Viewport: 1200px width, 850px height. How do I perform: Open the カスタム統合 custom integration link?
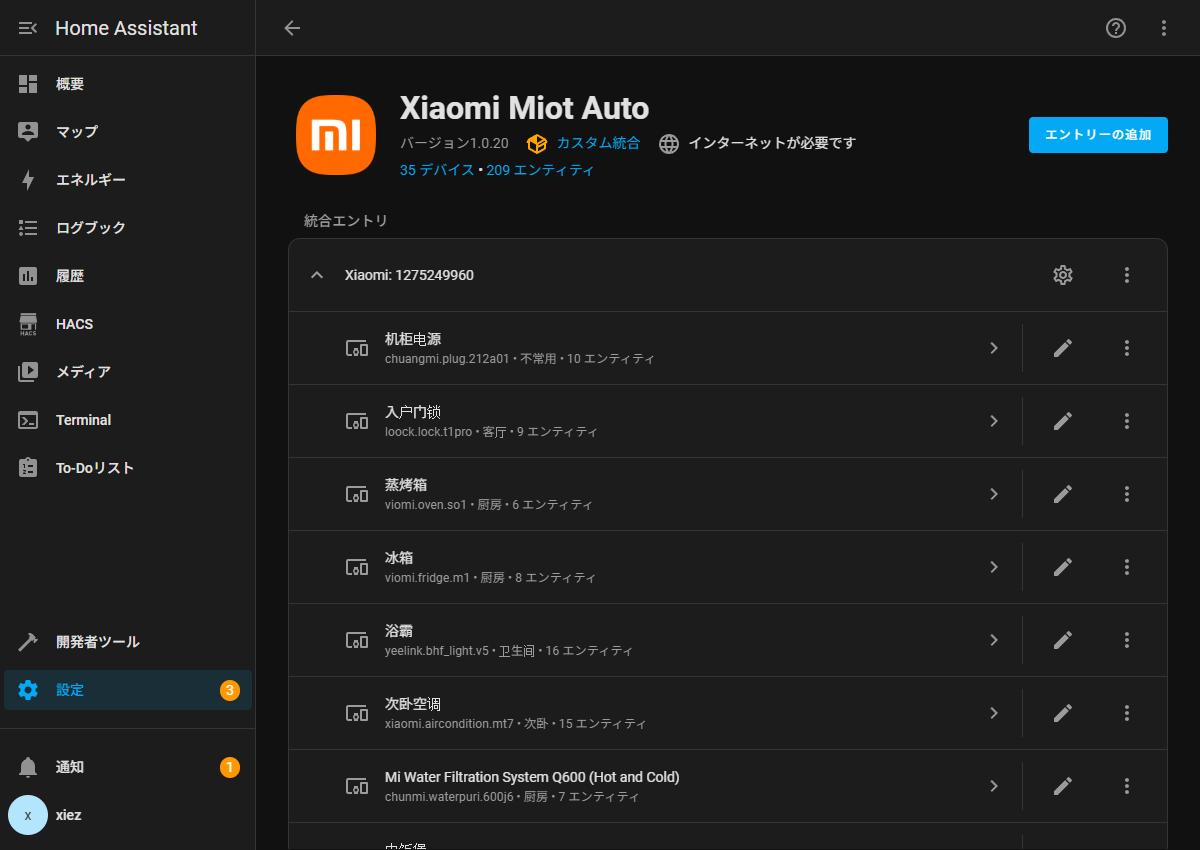598,143
